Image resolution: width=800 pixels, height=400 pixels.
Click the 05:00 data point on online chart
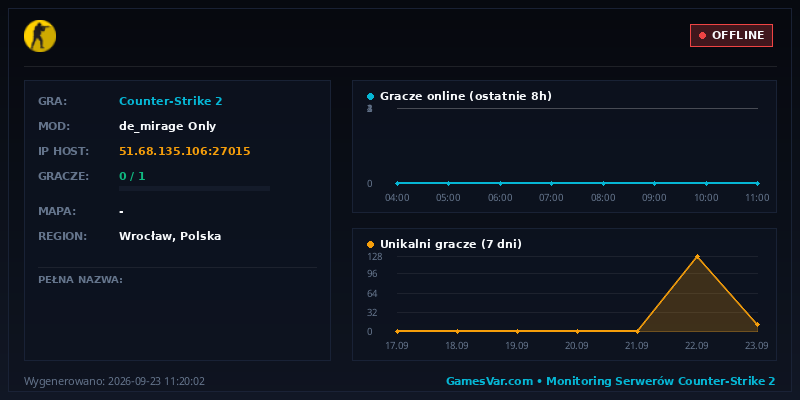pos(448,183)
